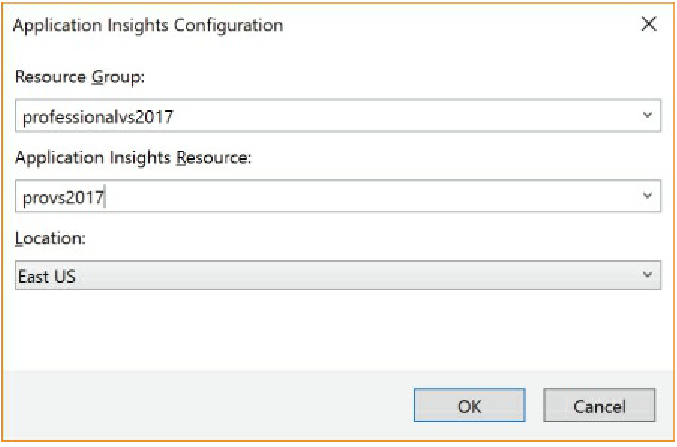Click empty space inside Resource Group field
This screenshot has height=447, width=677.
tap(400, 117)
